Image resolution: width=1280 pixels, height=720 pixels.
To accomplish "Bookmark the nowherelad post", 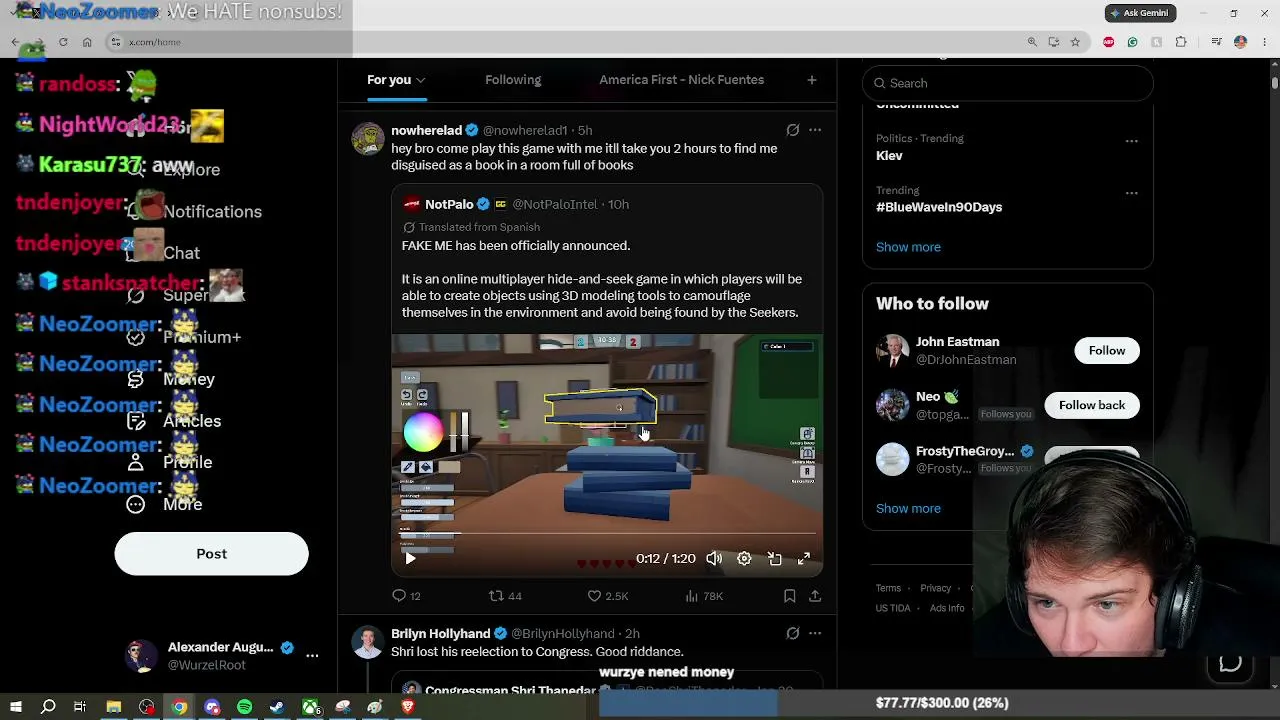I will click(x=789, y=596).
